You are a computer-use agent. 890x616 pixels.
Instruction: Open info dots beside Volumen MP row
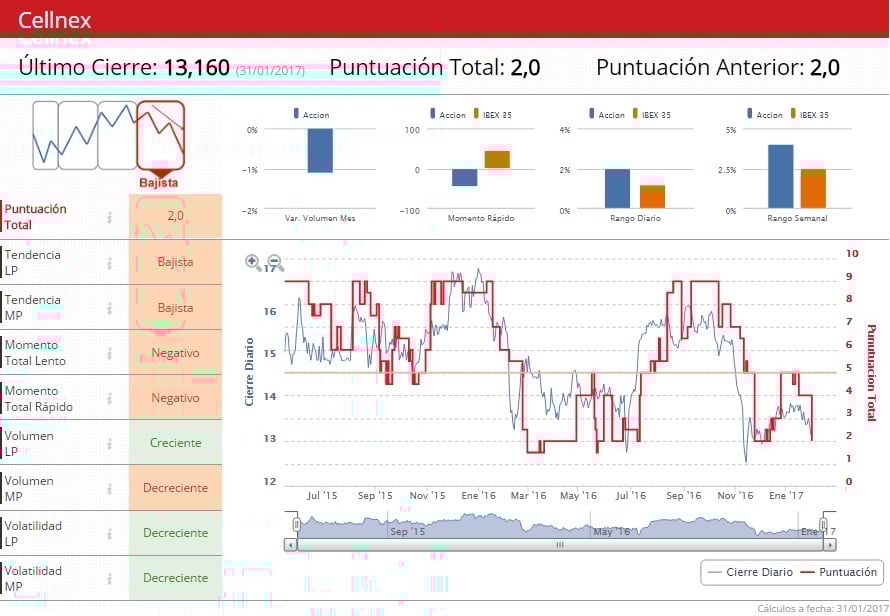(110, 488)
